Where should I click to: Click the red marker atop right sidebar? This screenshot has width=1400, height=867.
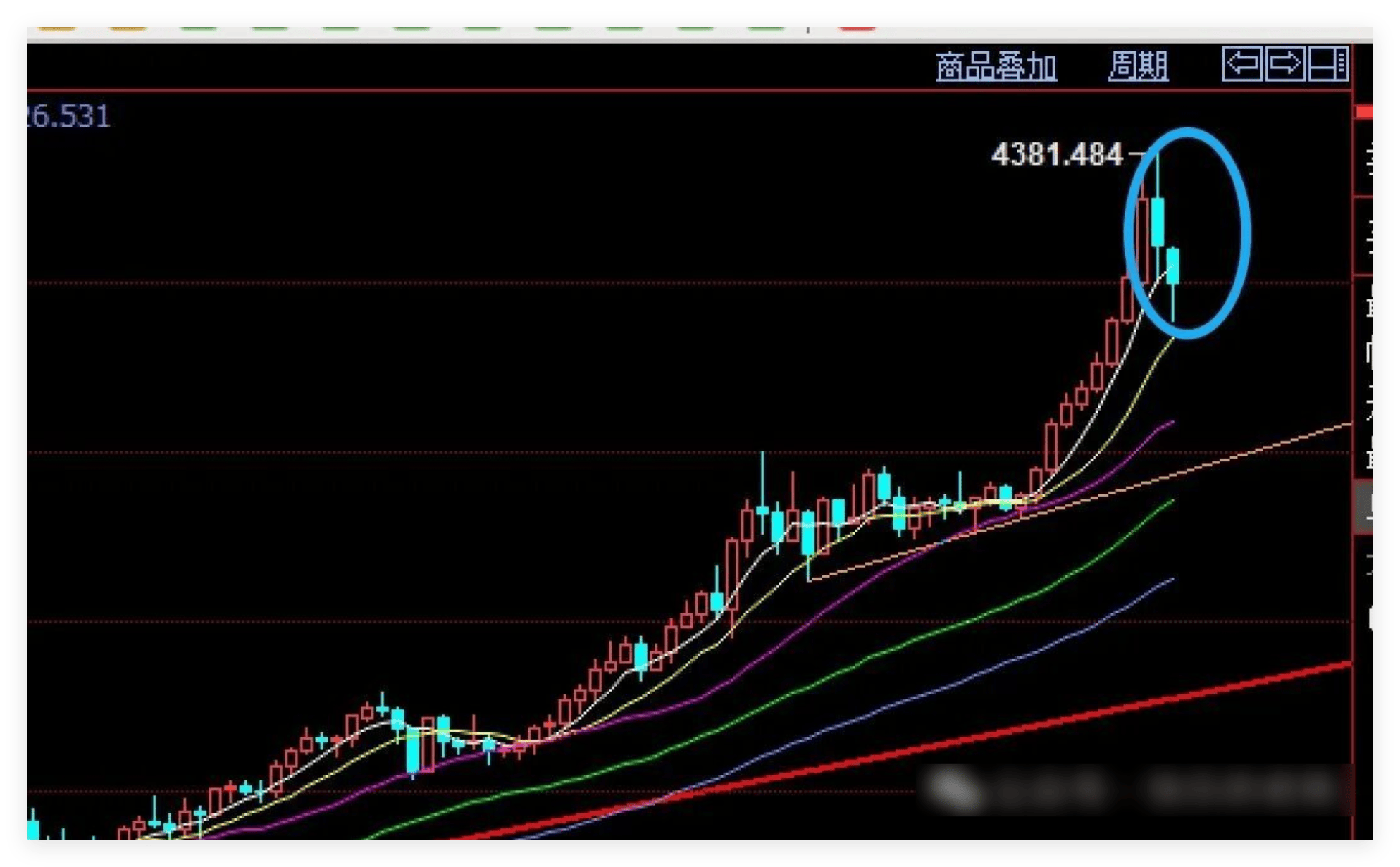(x=1365, y=113)
